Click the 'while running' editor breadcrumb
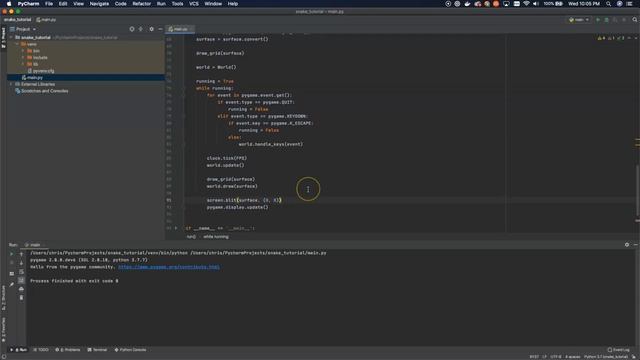Viewport: 640px width, 360px height. coord(216,237)
